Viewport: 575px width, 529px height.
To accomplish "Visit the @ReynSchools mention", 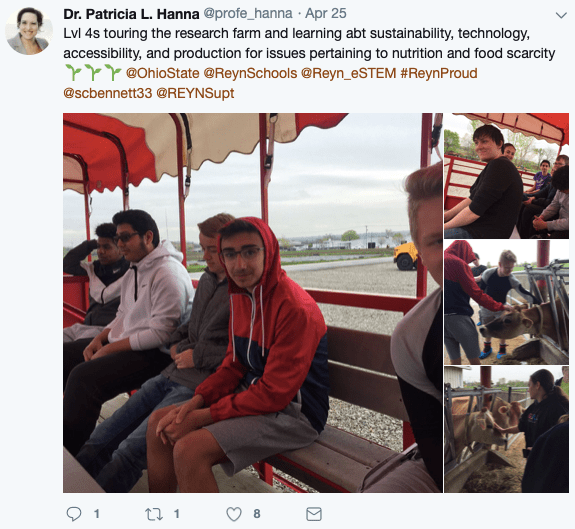I will (x=250, y=73).
